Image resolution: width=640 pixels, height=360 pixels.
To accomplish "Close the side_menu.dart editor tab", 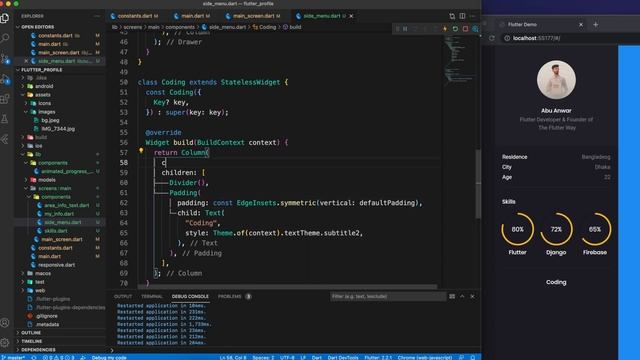I will 351,16.
